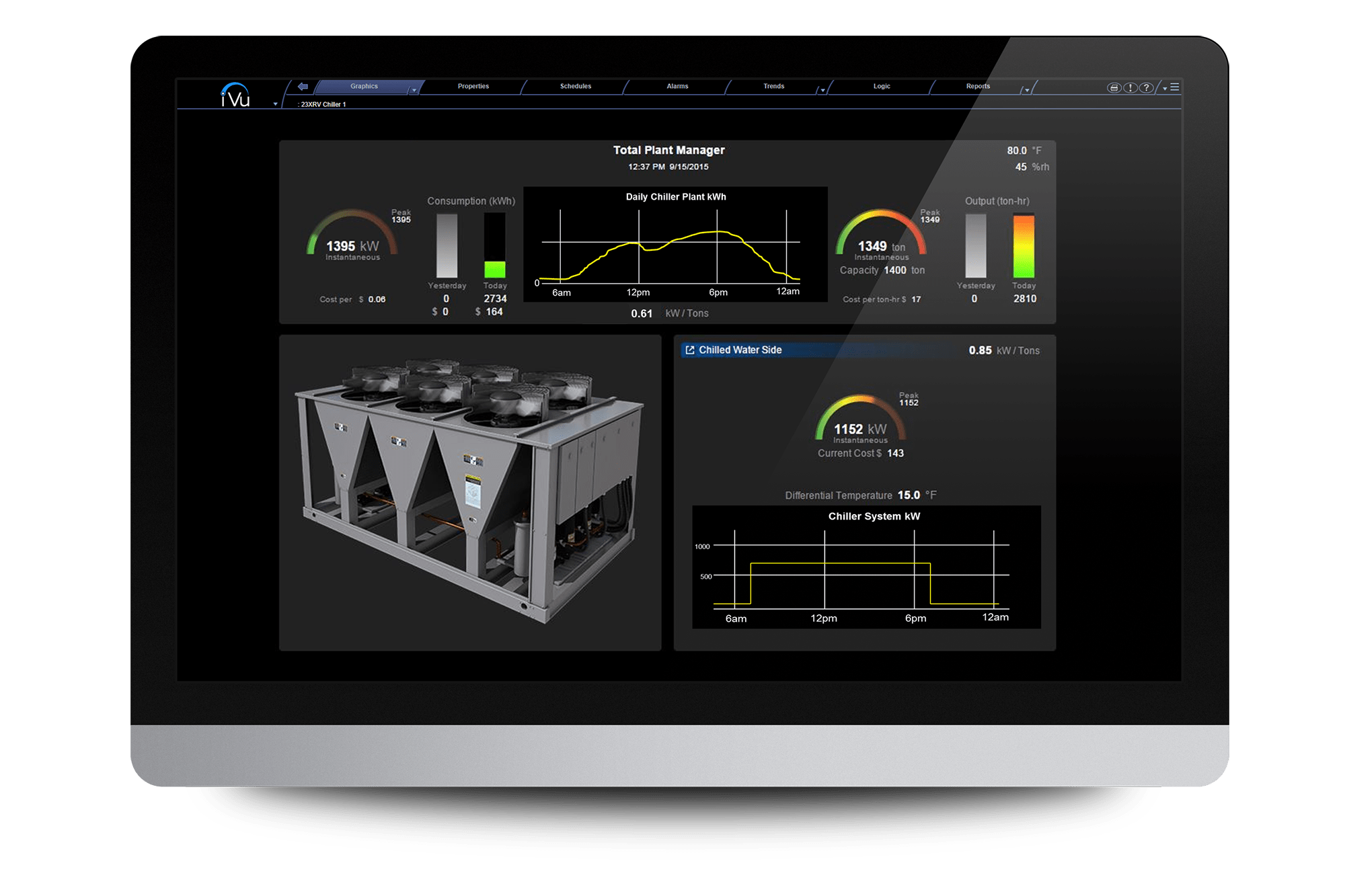Click the Total Plant Manager title
Image resolution: width=1345 pixels, height=896 pixels.
tap(668, 151)
